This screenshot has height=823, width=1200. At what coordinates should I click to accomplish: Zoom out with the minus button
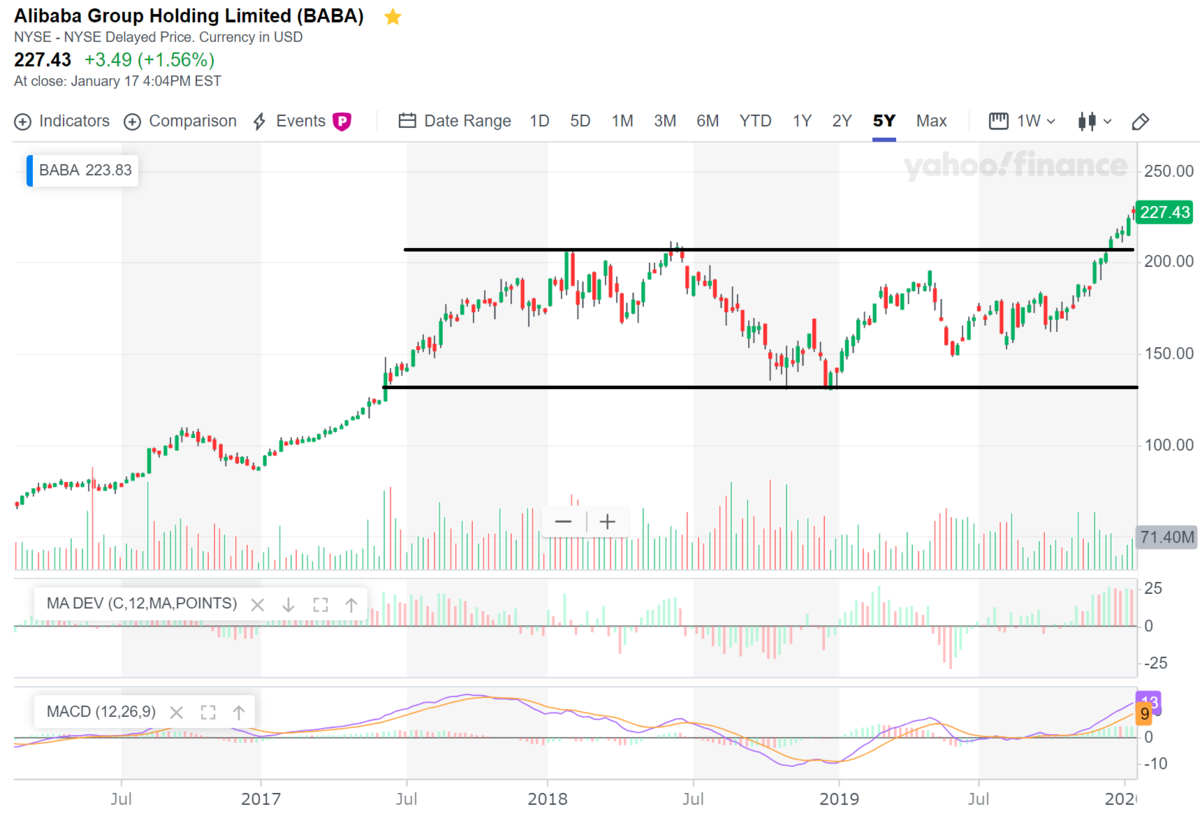(x=563, y=521)
